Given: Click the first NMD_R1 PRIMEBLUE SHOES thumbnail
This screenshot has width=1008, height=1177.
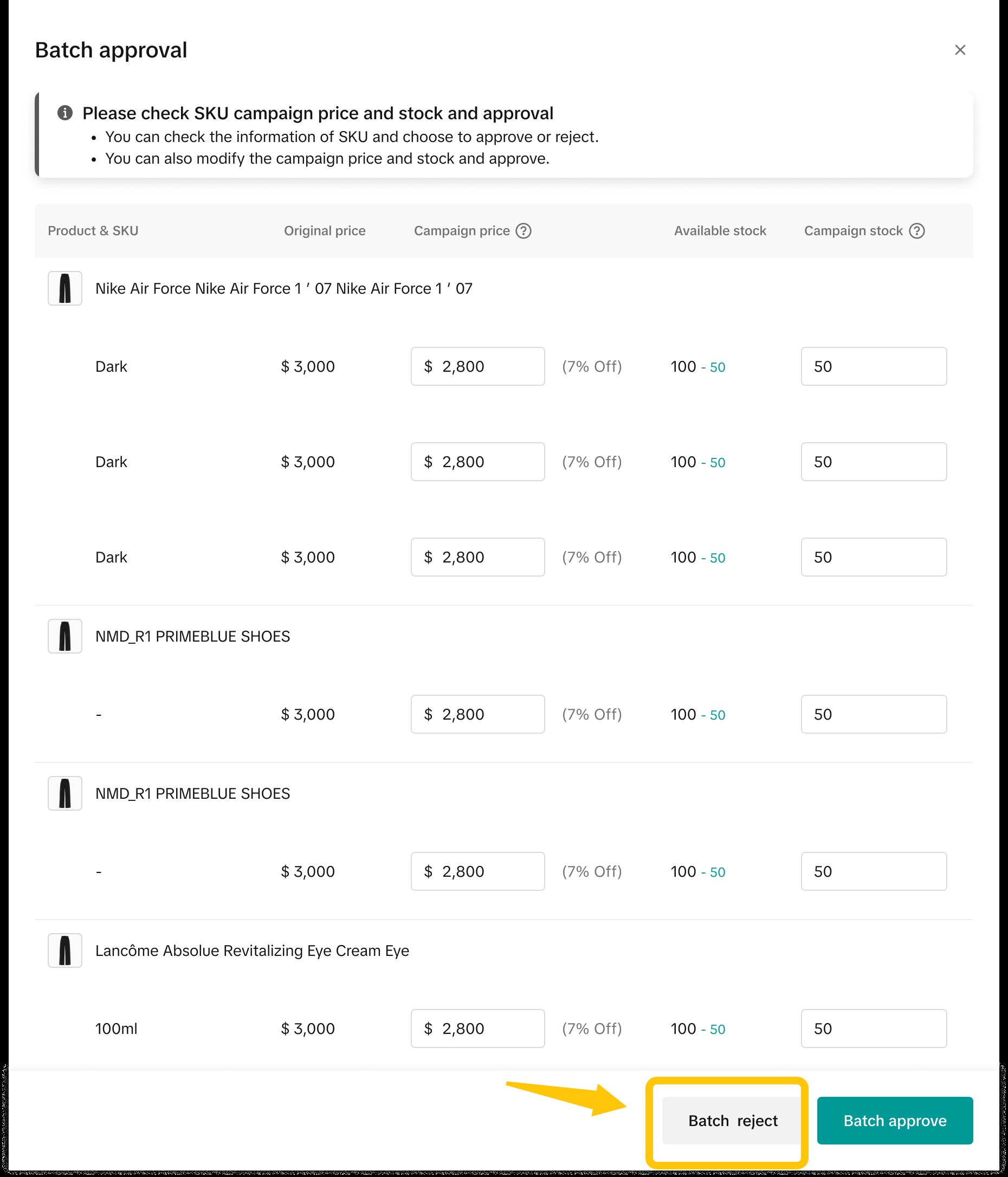Looking at the screenshot, I should [x=65, y=636].
